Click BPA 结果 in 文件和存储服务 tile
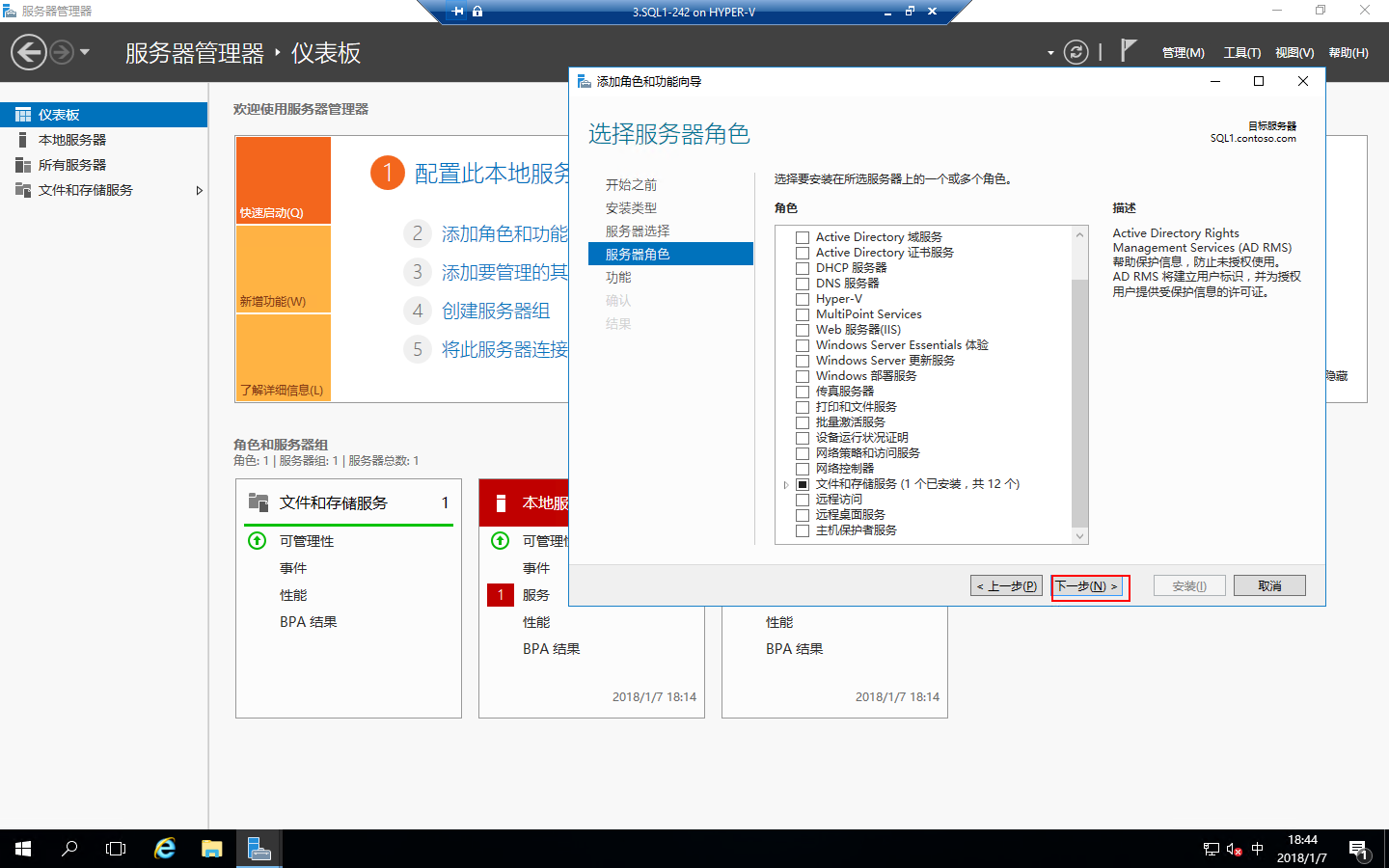1389x868 pixels. [x=308, y=622]
